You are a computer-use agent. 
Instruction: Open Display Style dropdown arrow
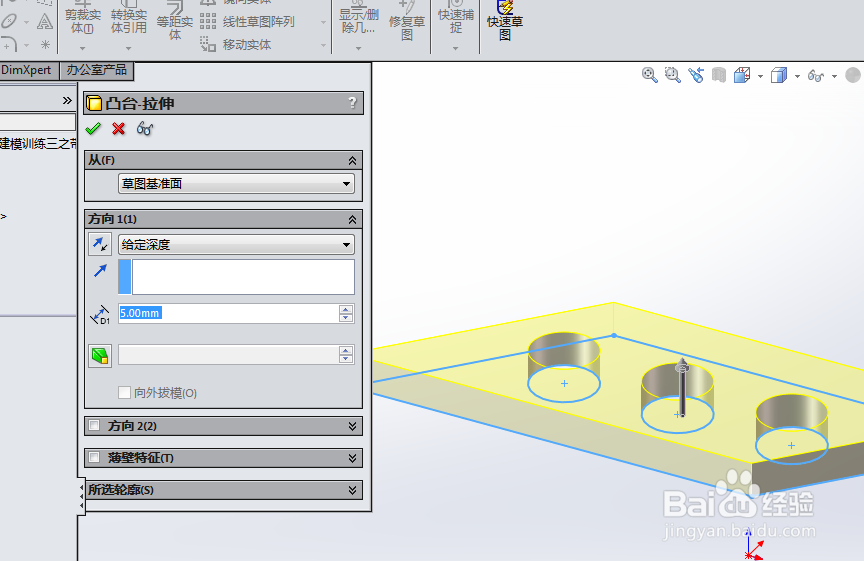coord(797,76)
